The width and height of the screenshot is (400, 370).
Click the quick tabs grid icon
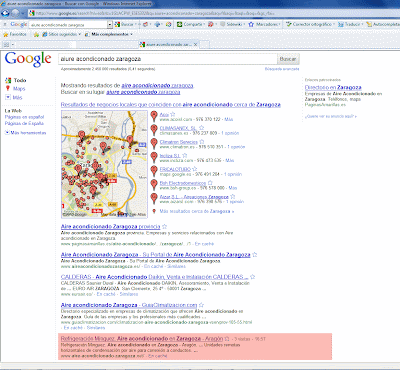(6, 44)
